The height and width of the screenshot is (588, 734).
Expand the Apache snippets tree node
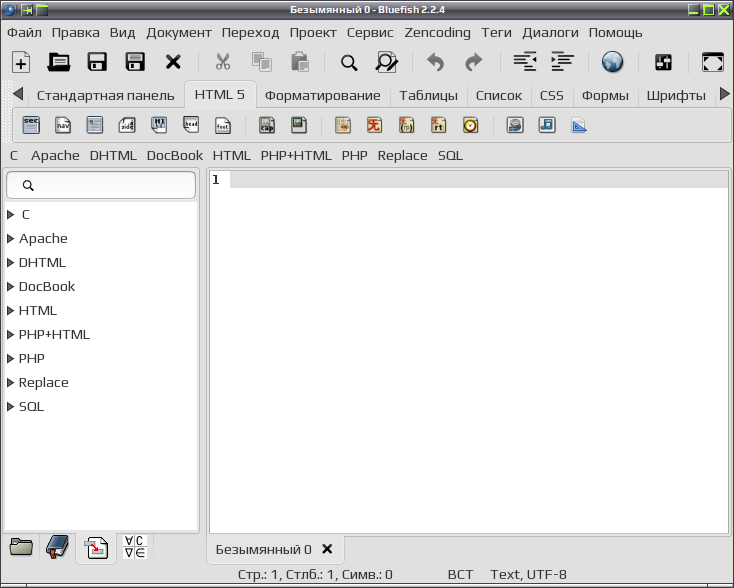click(x=10, y=238)
